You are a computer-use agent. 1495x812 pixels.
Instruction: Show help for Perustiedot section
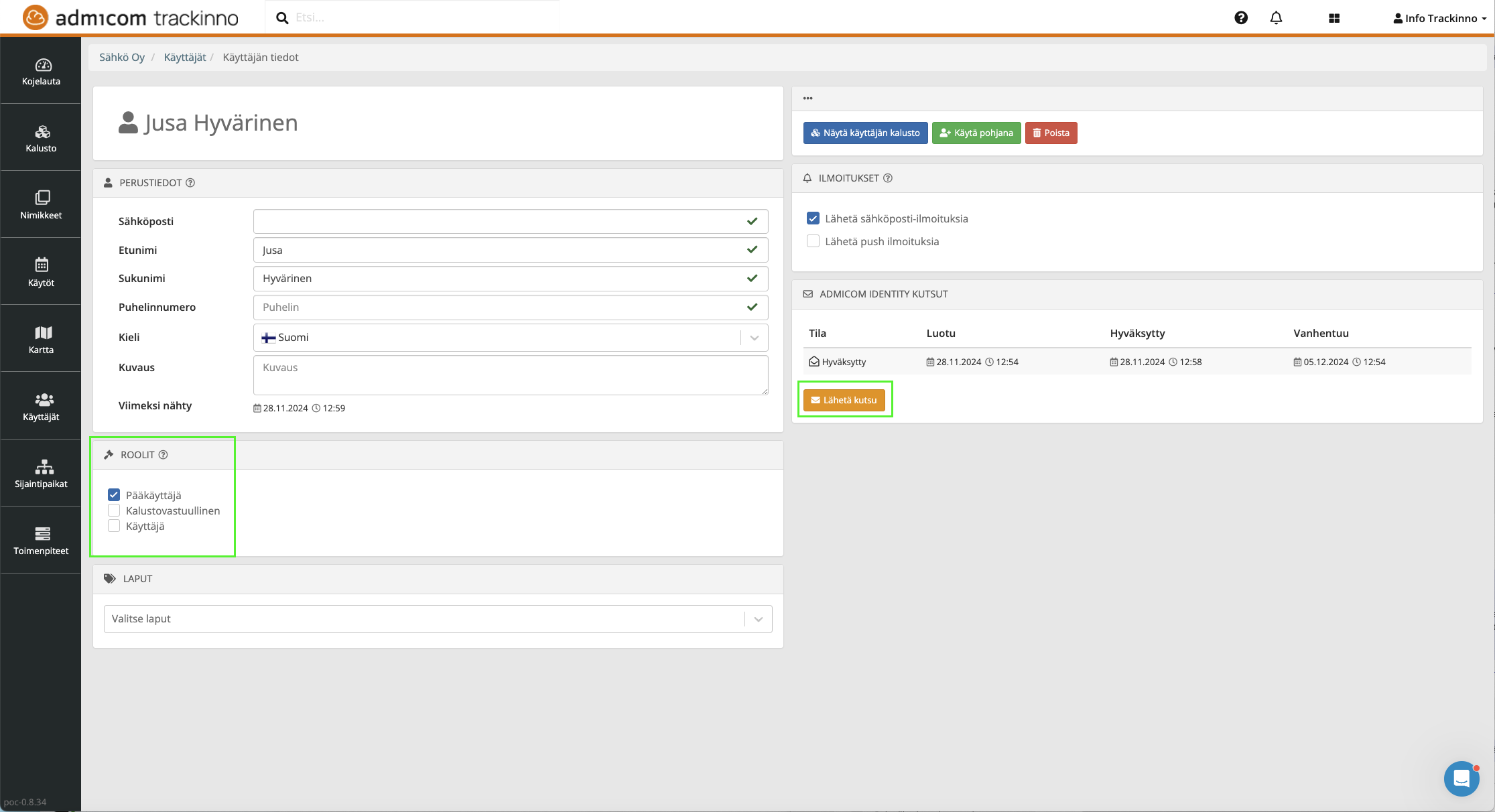click(190, 183)
